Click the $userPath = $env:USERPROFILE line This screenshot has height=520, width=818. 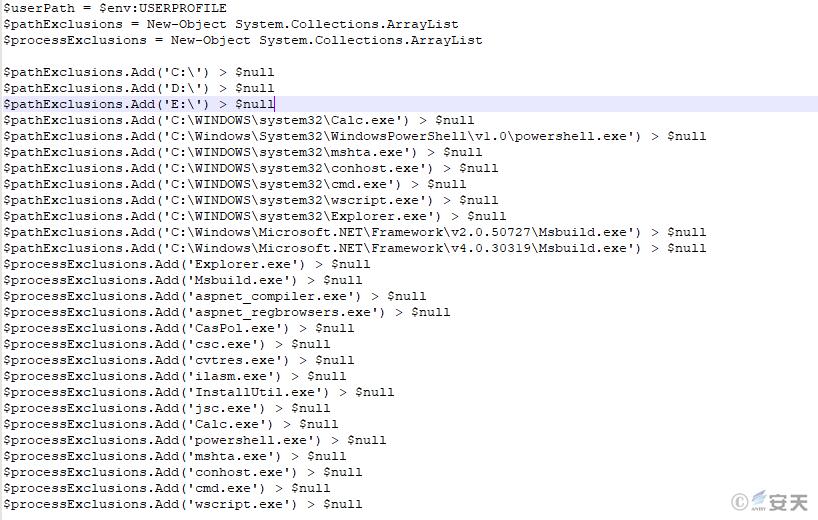click(115, 8)
